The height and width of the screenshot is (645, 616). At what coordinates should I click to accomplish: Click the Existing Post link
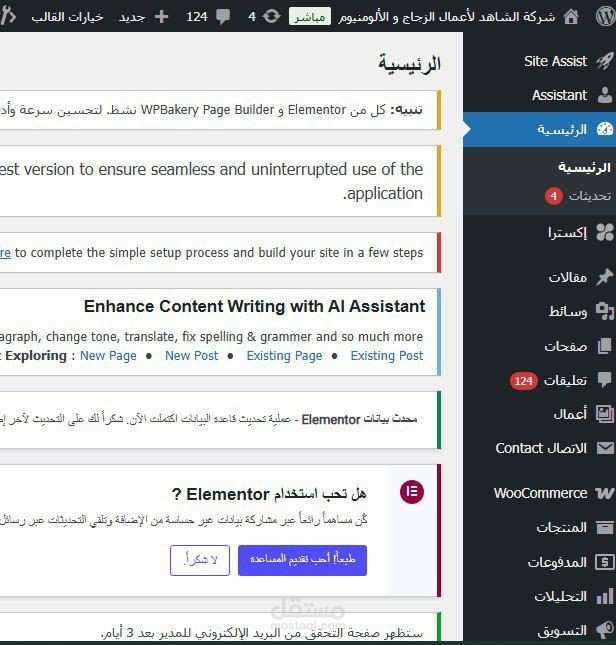pyautogui.click(x=387, y=355)
